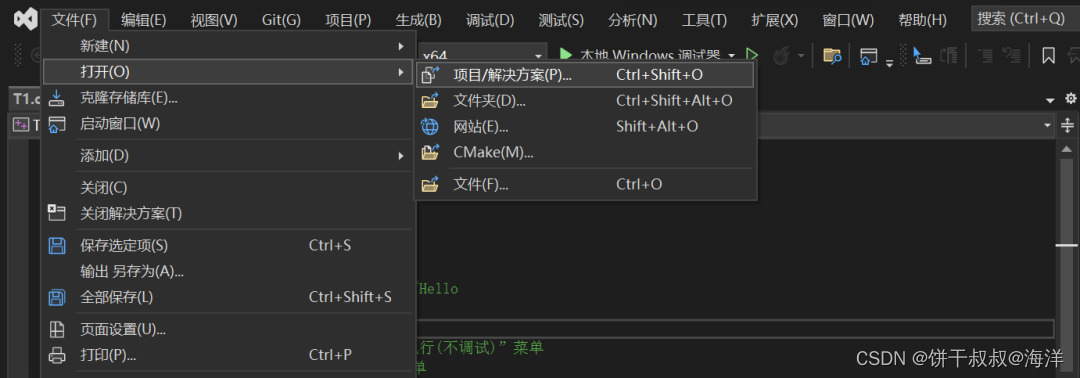The height and width of the screenshot is (378, 1080).
Task: Choose 打印(P)... menu entry
Action: click(229, 355)
